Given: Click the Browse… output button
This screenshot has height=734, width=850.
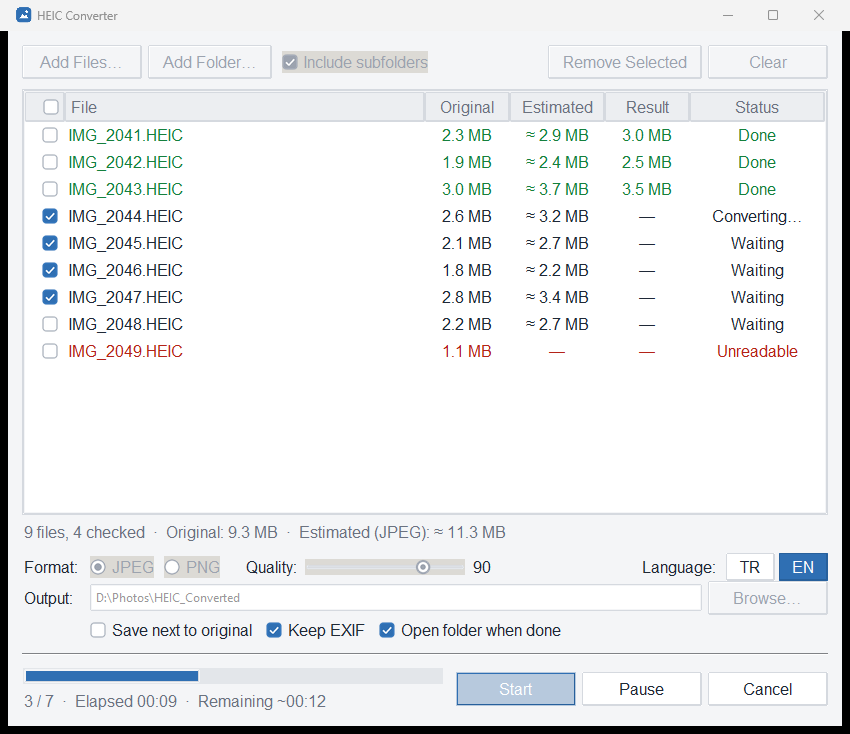Looking at the screenshot, I should point(768,598).
